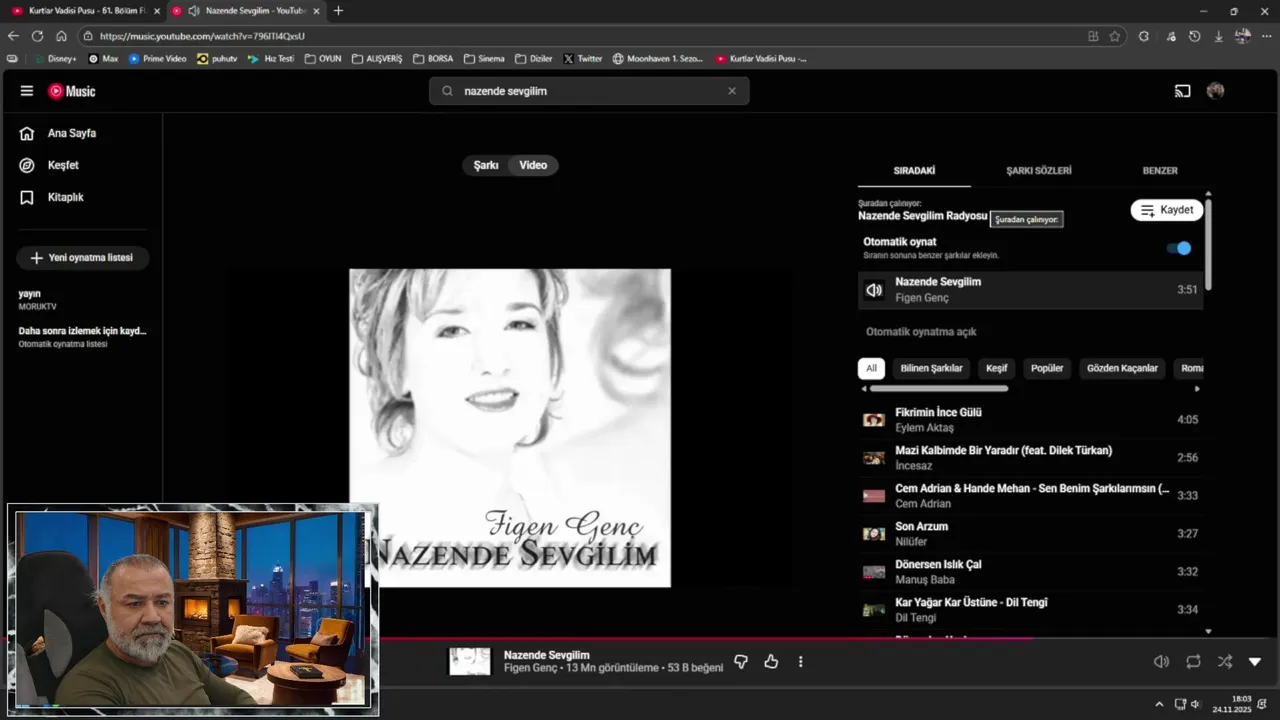This screenshot has height=720, width=1280.
Task: Open the Cast to device icon
Action: [x=1182, y=91]
